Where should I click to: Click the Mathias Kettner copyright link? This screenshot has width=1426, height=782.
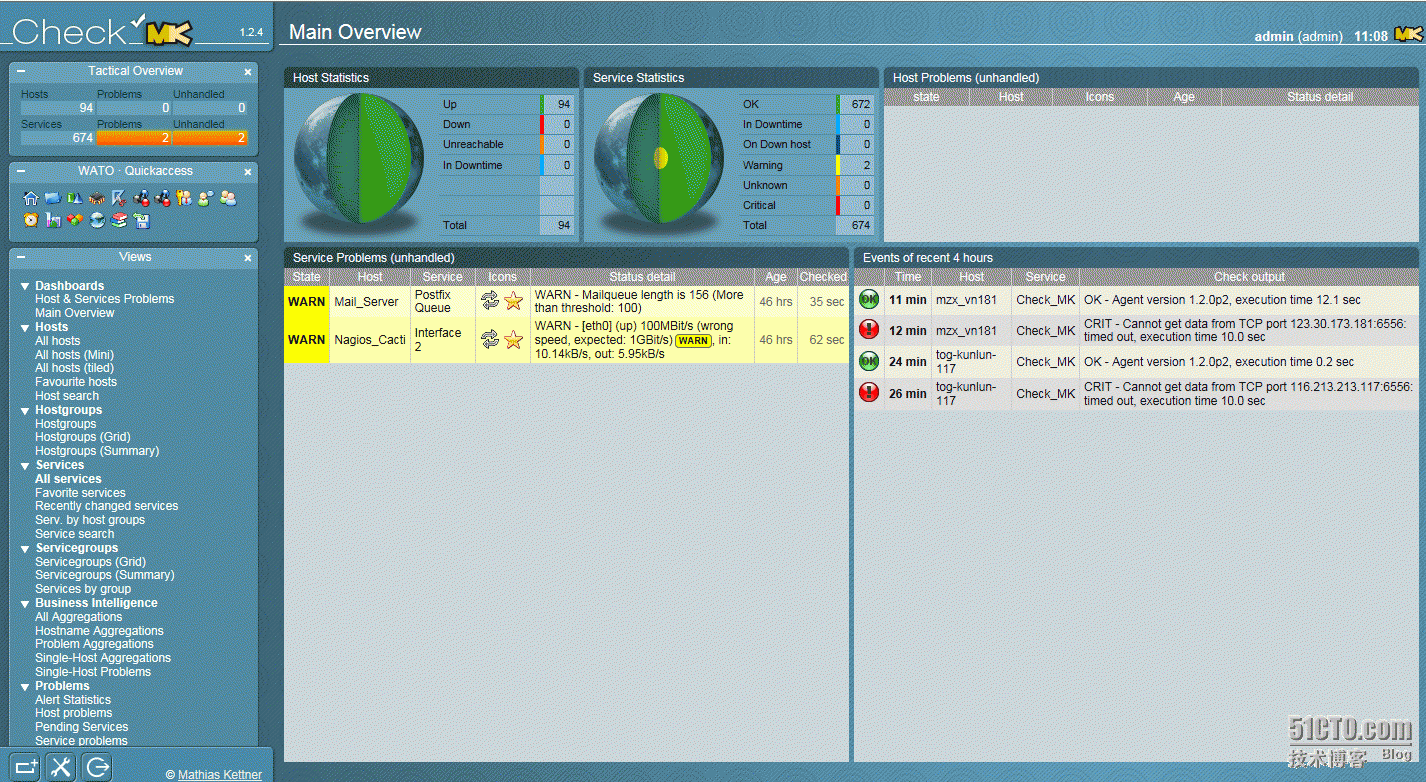(220, 775)
